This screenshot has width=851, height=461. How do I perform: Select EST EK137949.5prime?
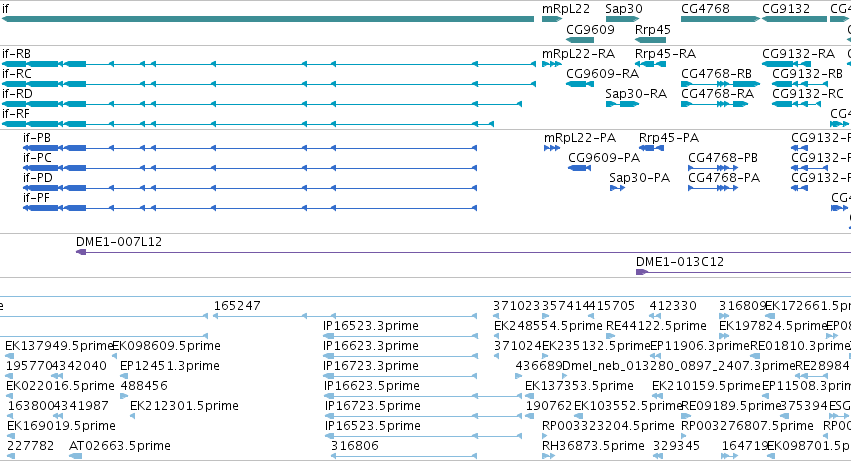[x=10, y=356]
